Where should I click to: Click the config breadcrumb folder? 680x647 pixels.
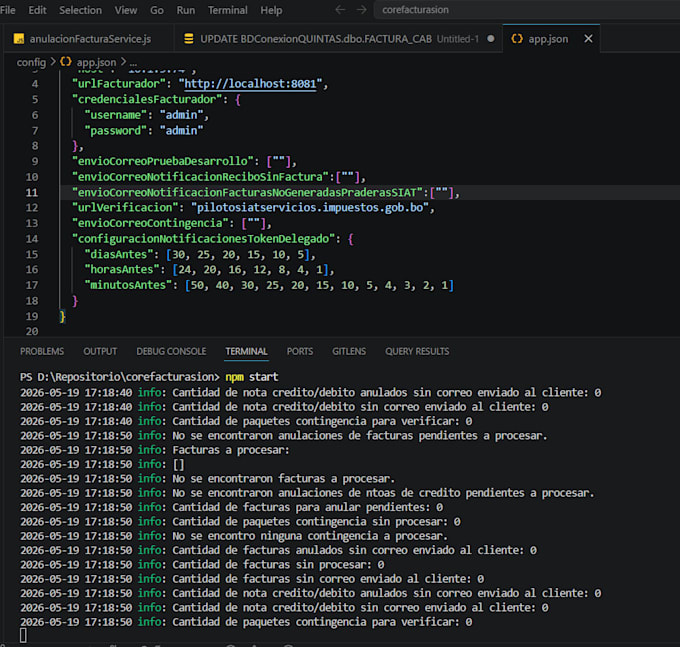coord(31,62)
